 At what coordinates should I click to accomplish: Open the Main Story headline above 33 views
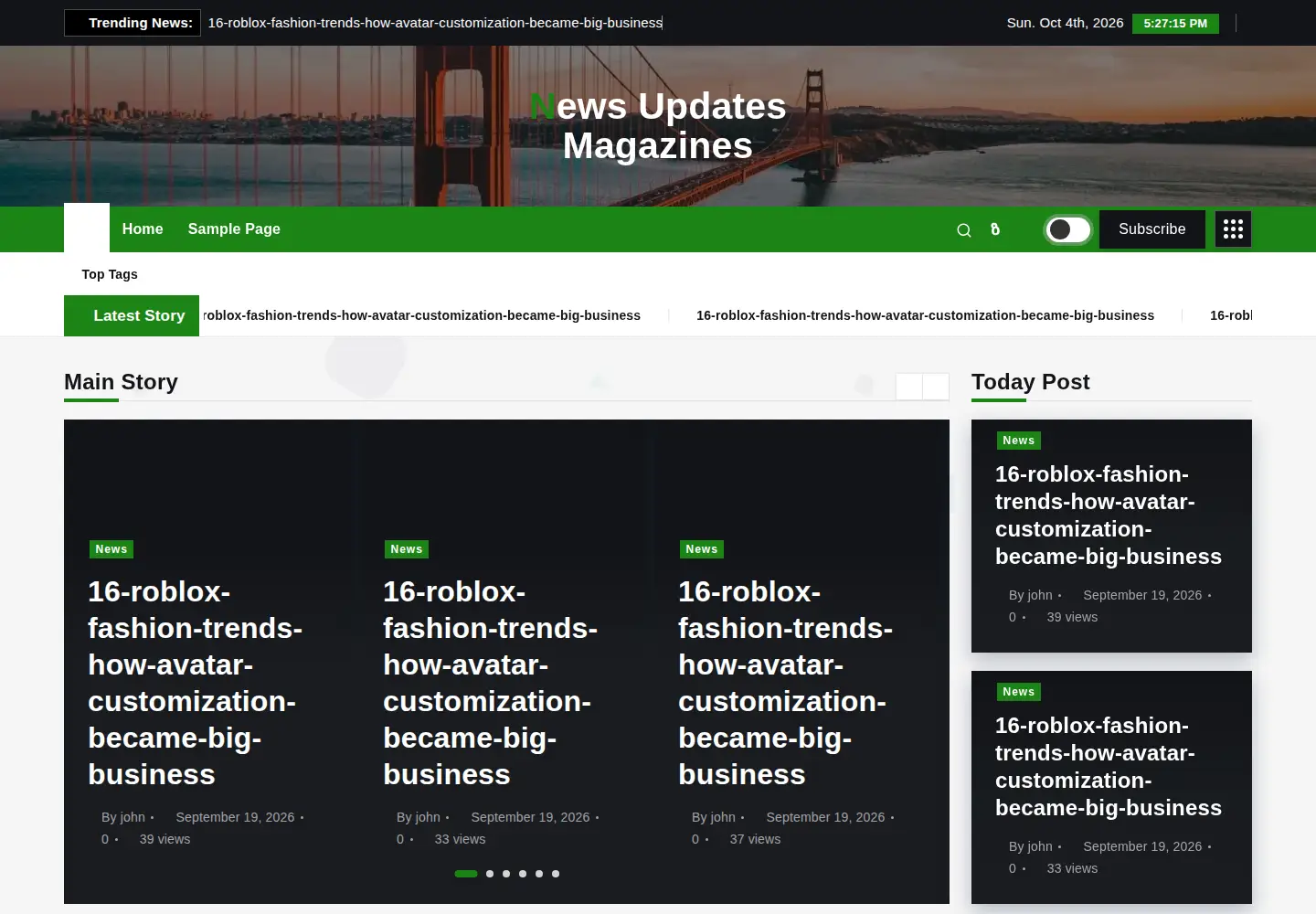coord(490,683)
